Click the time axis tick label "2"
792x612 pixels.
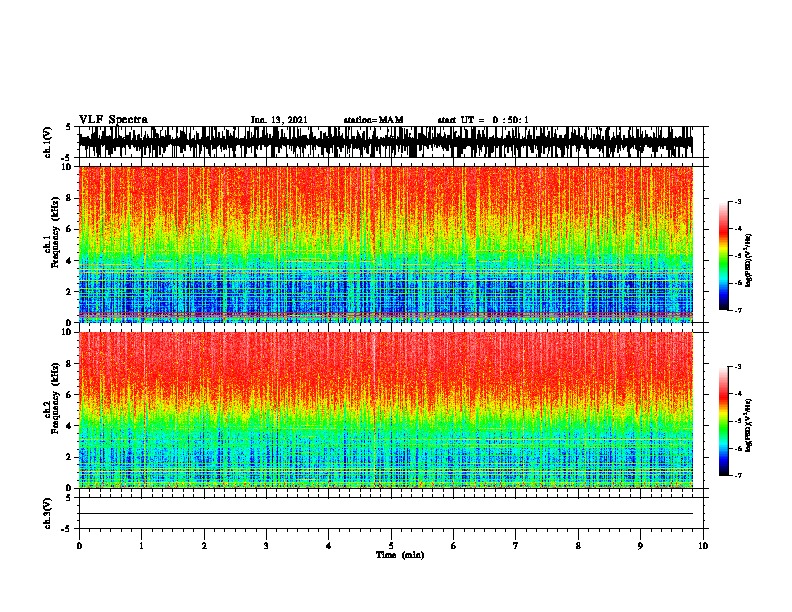[x=204, y=545]
